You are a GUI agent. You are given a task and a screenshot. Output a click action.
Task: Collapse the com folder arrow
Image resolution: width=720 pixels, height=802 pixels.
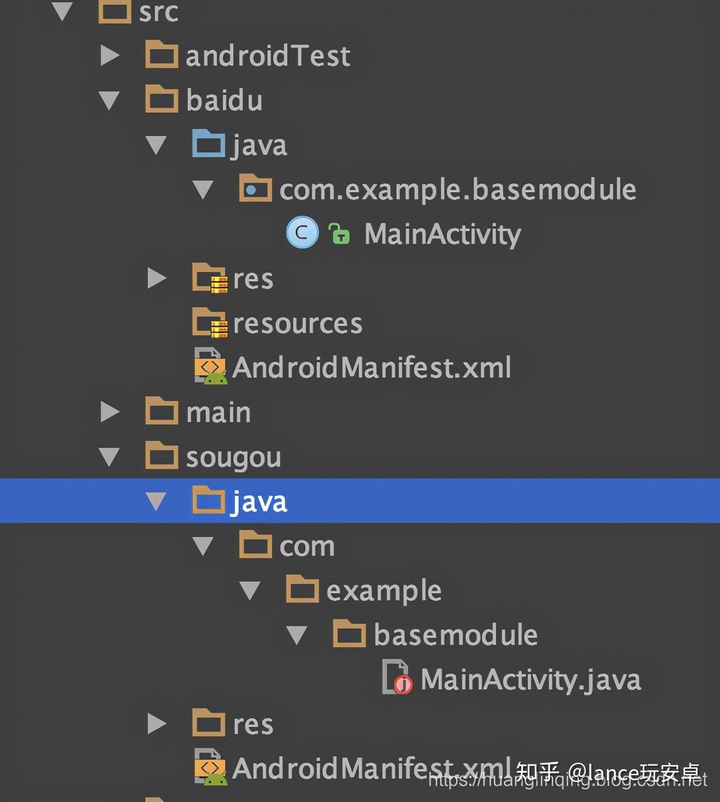coord(203,546)
